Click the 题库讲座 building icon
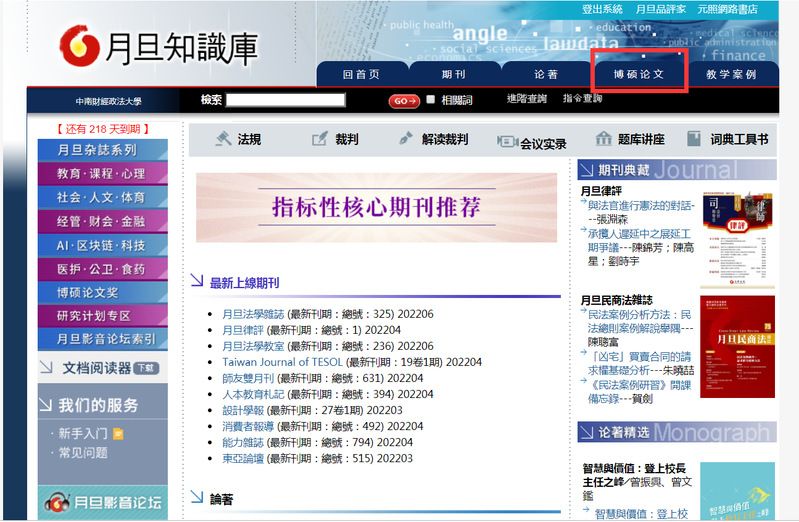 tap(603, 140)
